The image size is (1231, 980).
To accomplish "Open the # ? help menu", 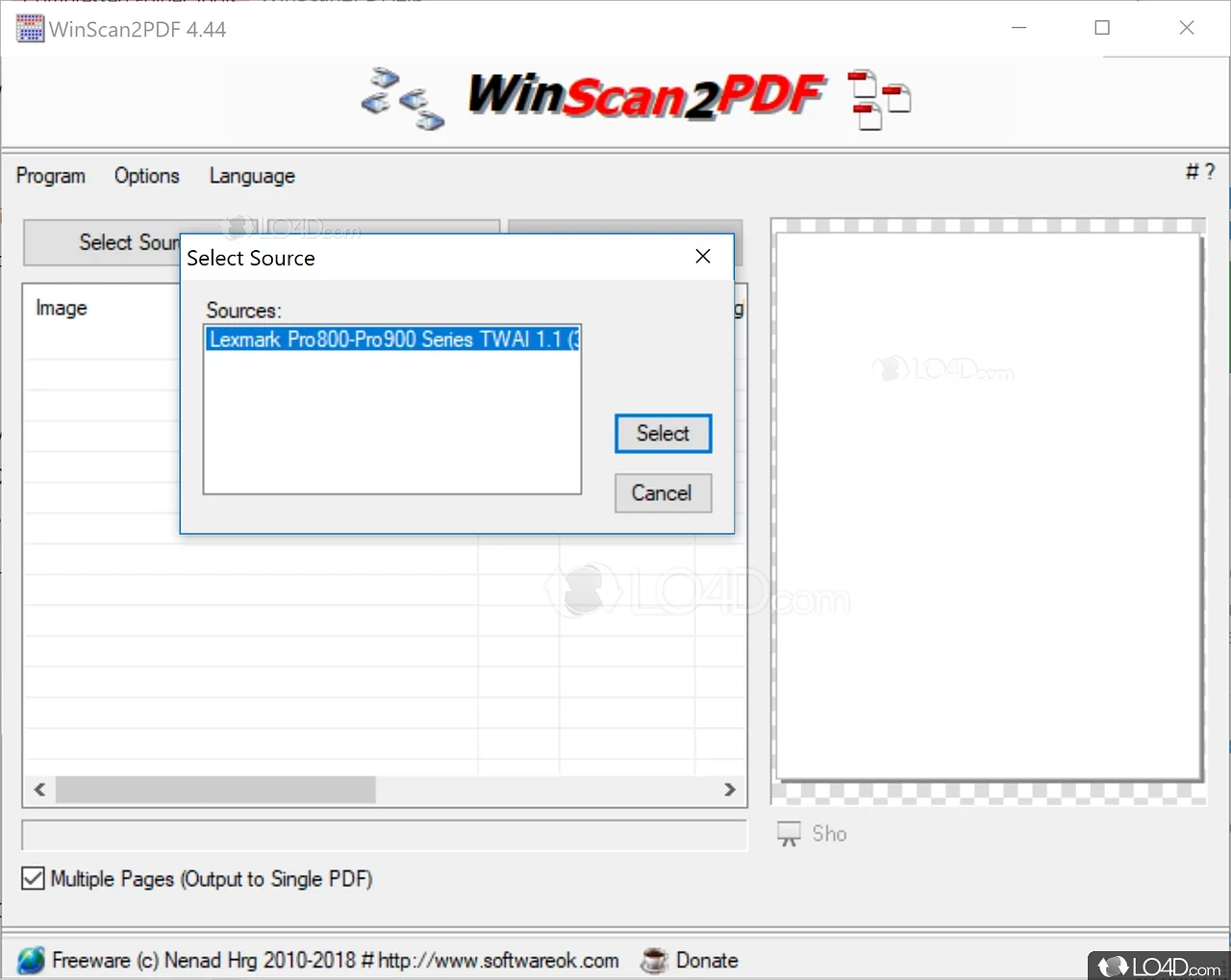I will [x=1200, y=171].
